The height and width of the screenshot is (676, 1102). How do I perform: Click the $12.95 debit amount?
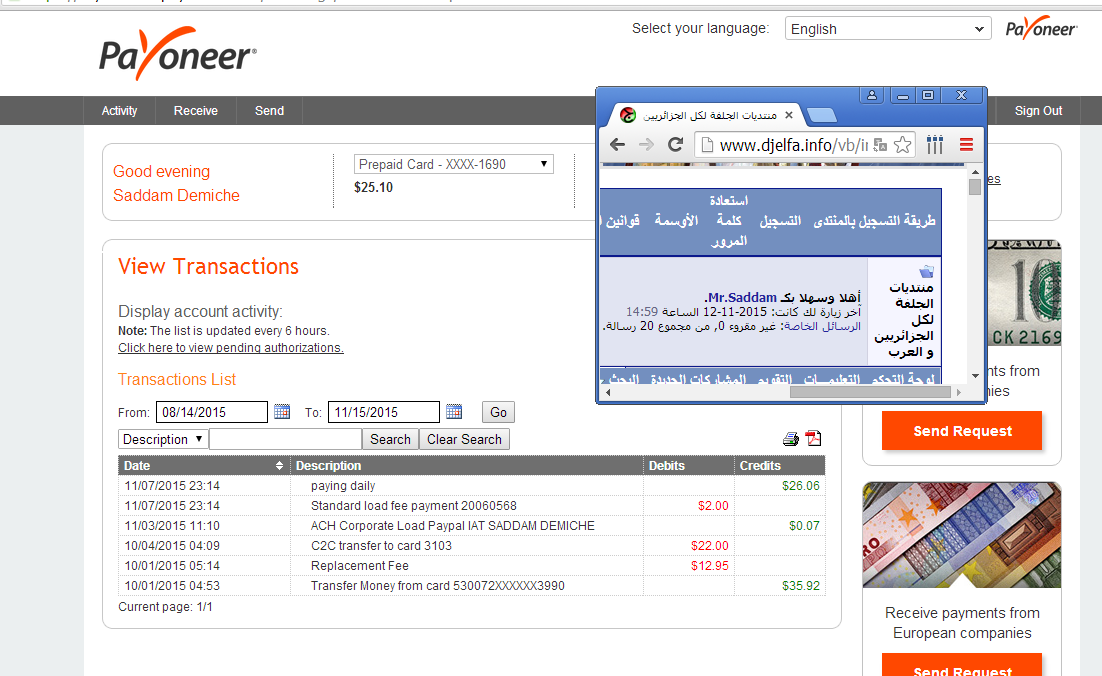[x=710, y=566]
